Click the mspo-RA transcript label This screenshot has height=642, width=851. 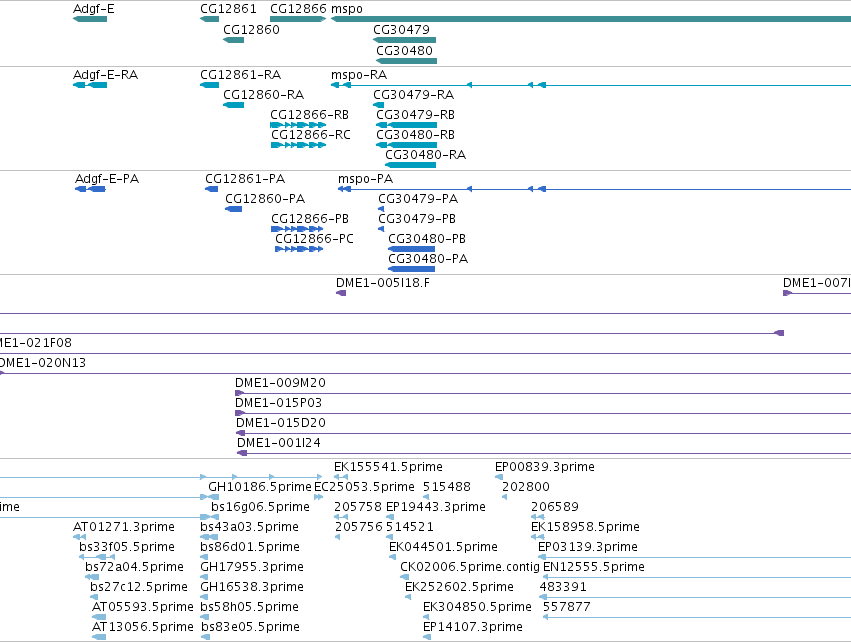[359, 74]
